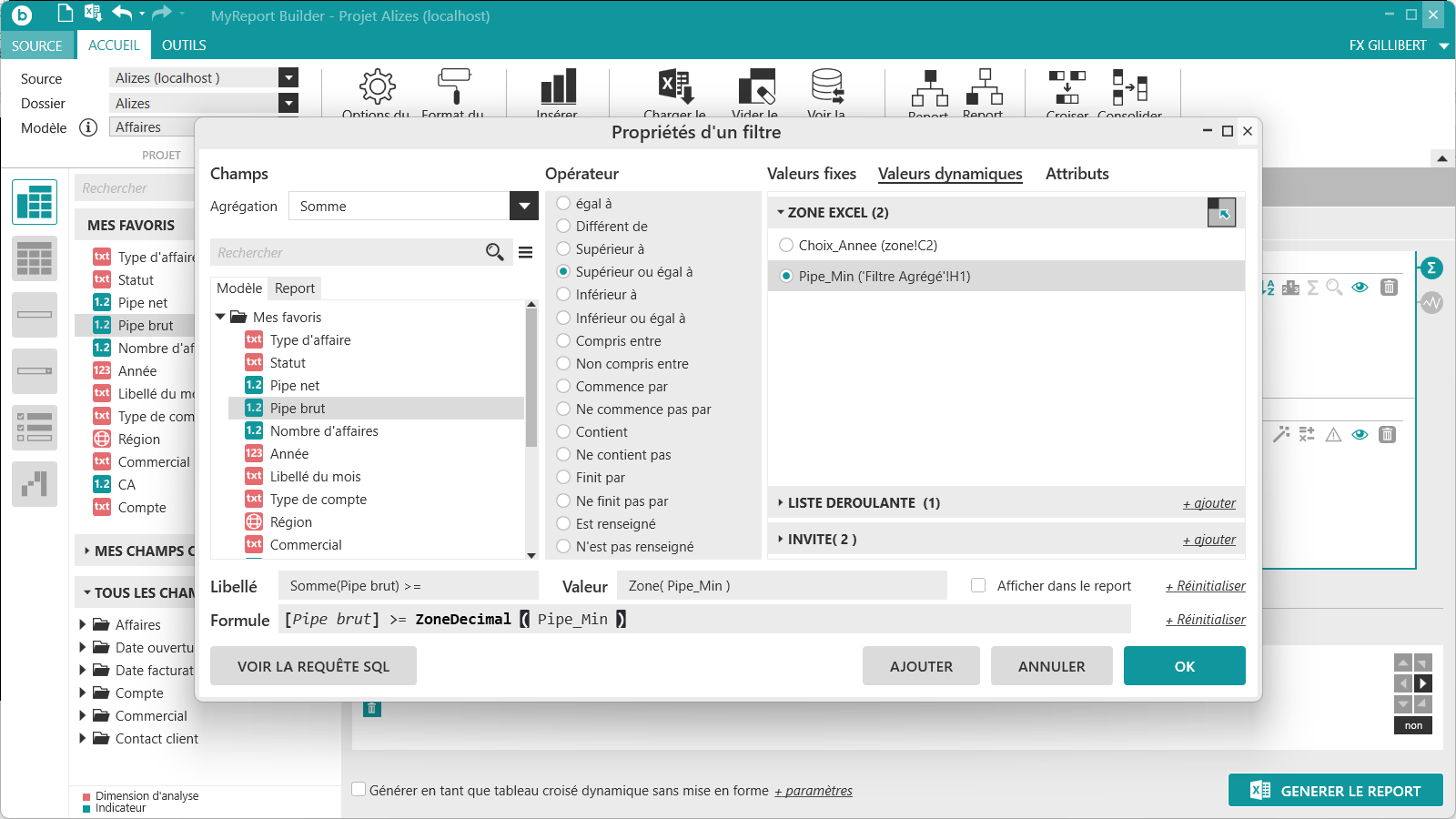The height and width of the screenshot is (819, 1456).
Task: Click the Sigma icon on right panel
Action: point(1431,268)
